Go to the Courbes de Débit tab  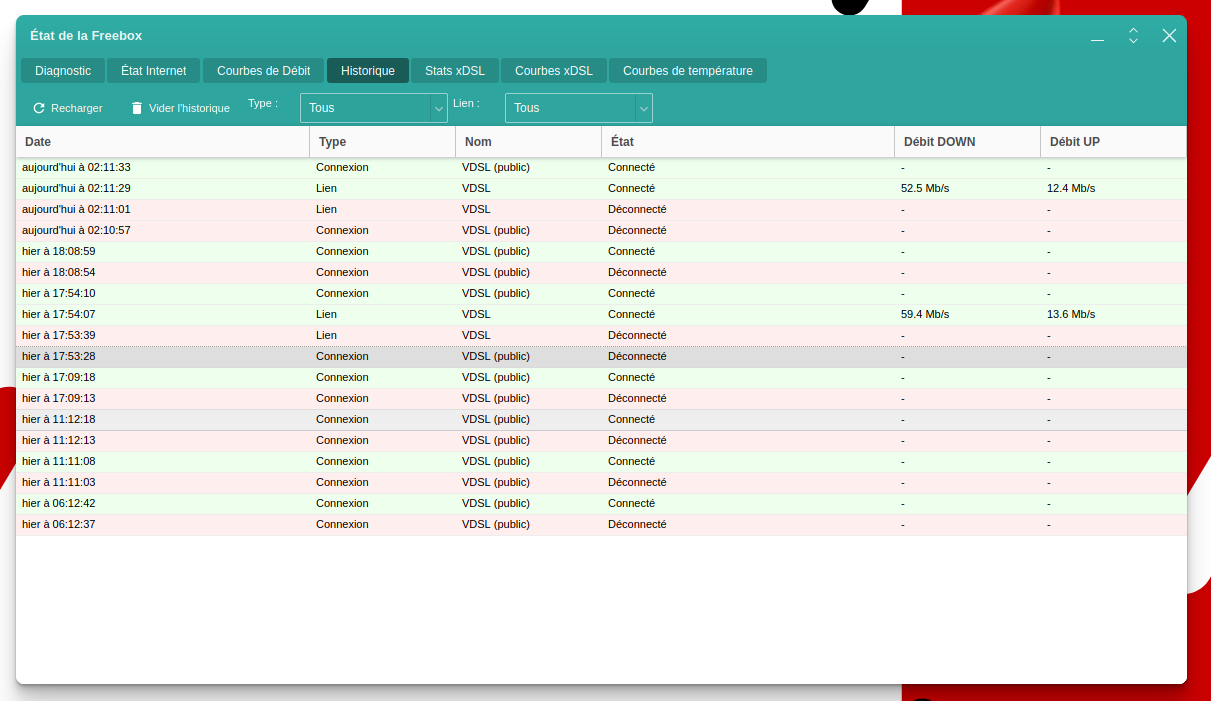tap(264, 71)
